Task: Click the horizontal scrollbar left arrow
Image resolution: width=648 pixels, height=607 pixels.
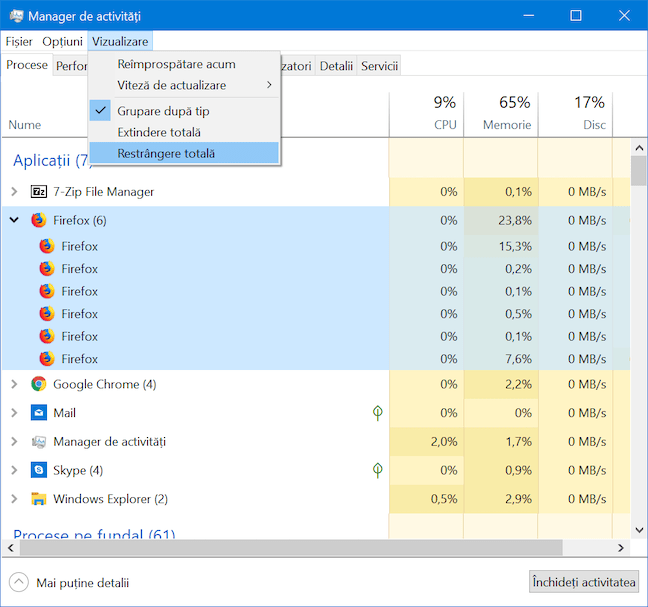Action: click(11, 548)
